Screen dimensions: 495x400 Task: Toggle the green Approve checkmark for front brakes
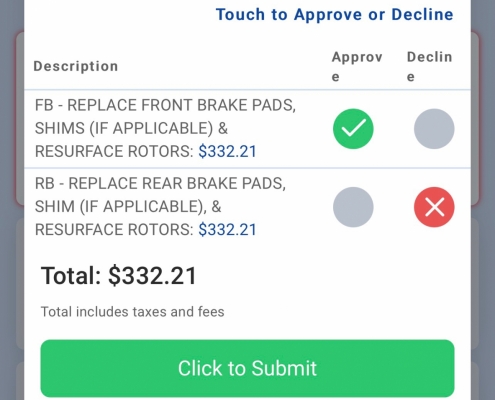[353, 129]
